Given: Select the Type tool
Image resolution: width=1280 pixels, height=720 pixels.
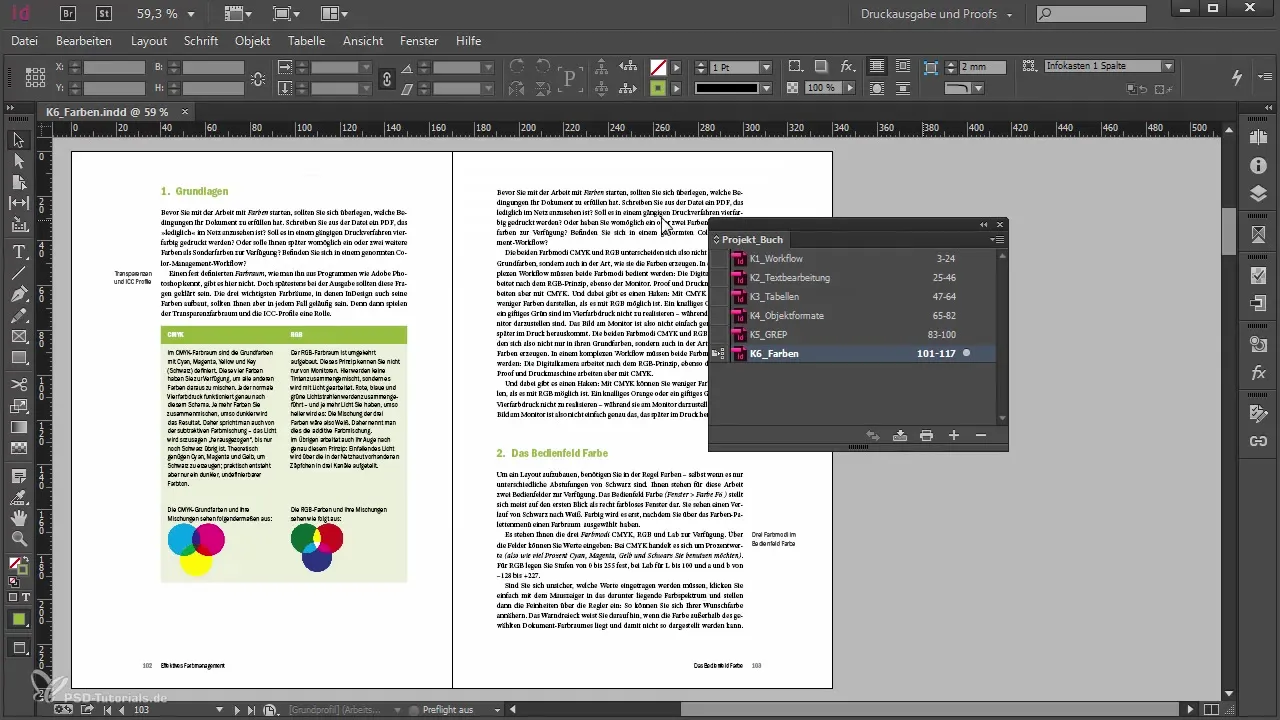Looking at the screenshot, I should [18, 251].
